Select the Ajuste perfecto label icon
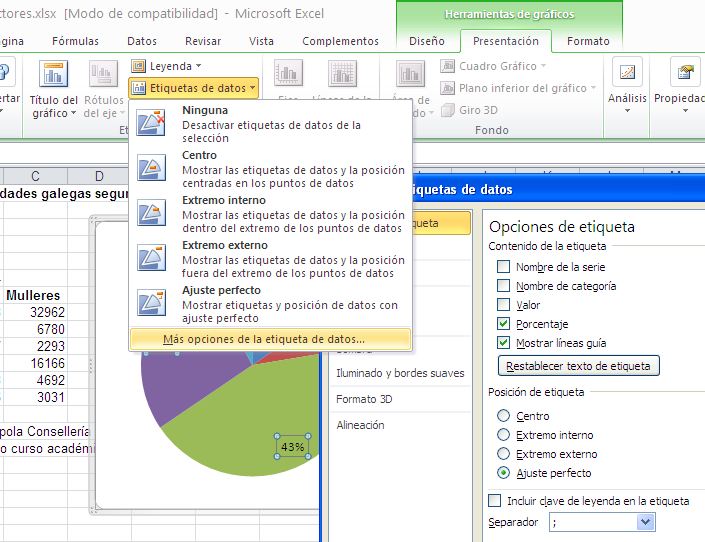The width and height of the screenshot is (705, 542). (152, 303)
